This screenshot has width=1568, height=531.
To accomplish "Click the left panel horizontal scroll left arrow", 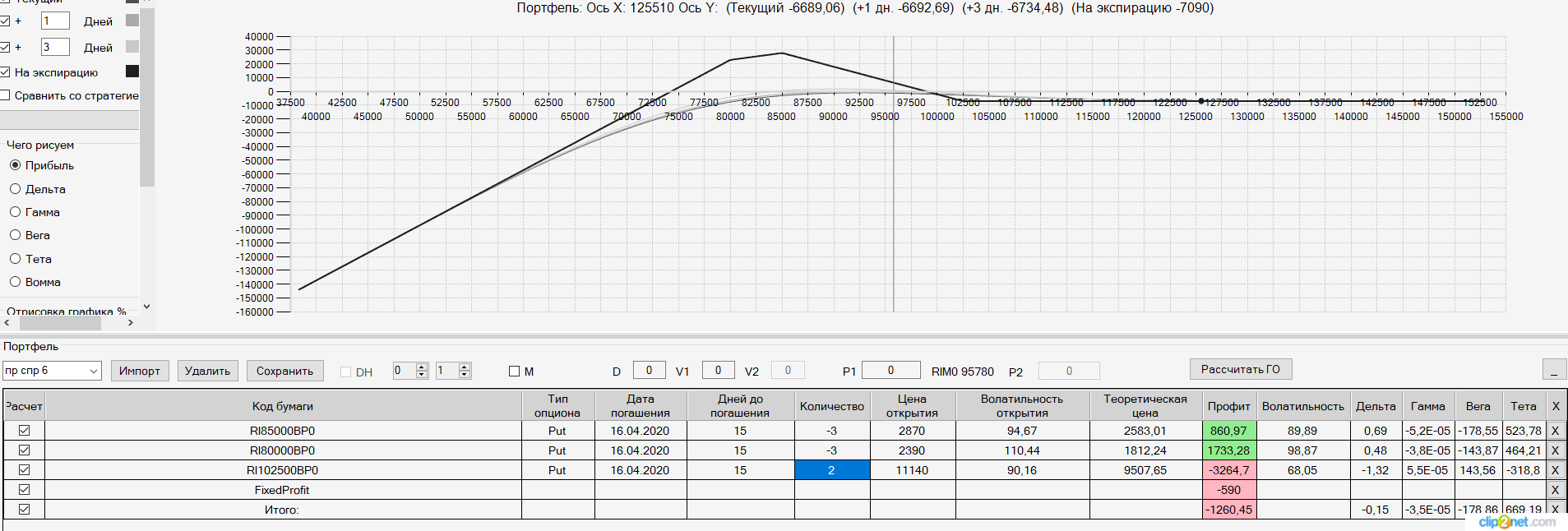I will pyautogui.click(x=7, y=323).
